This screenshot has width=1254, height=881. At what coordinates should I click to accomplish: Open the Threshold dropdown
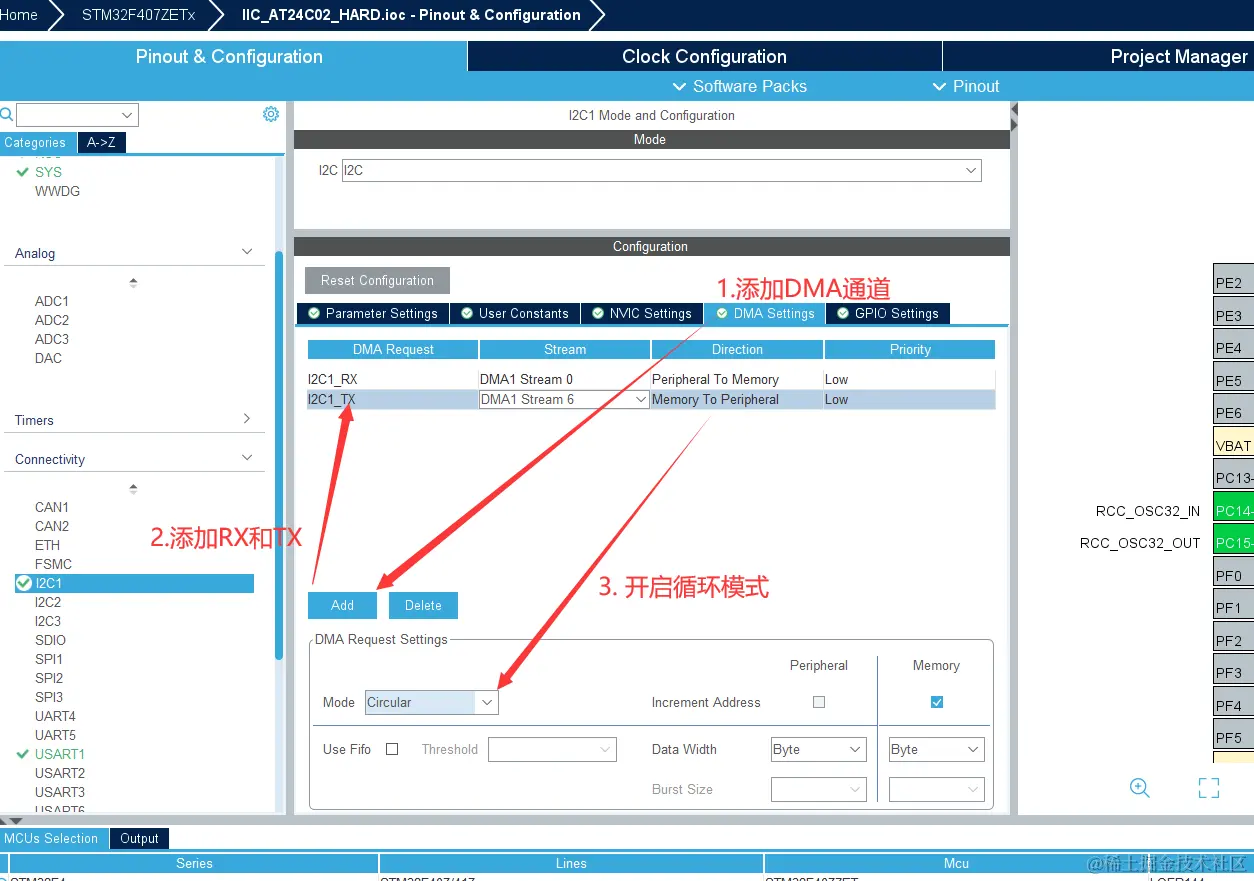(552, 749)
